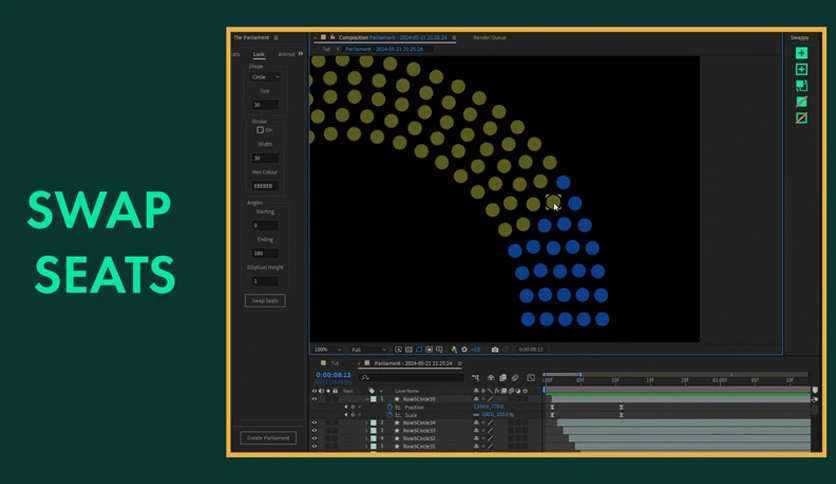The width and height of the screenshot is (836, 484).
Task: Click the show channel color icon
Action: pos(454,350)
